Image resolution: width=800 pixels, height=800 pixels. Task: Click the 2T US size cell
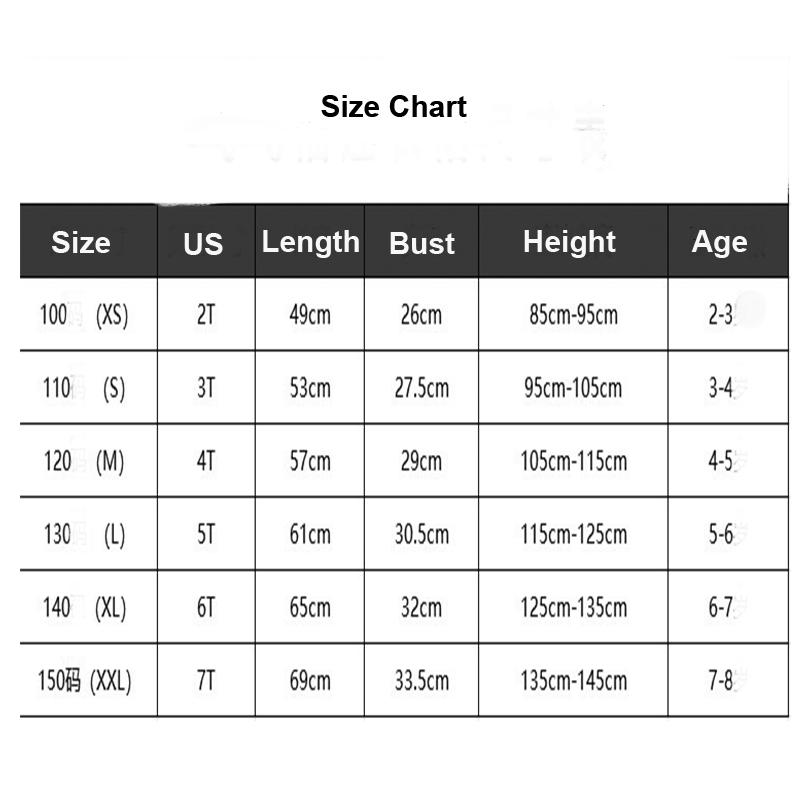point(206,315)
